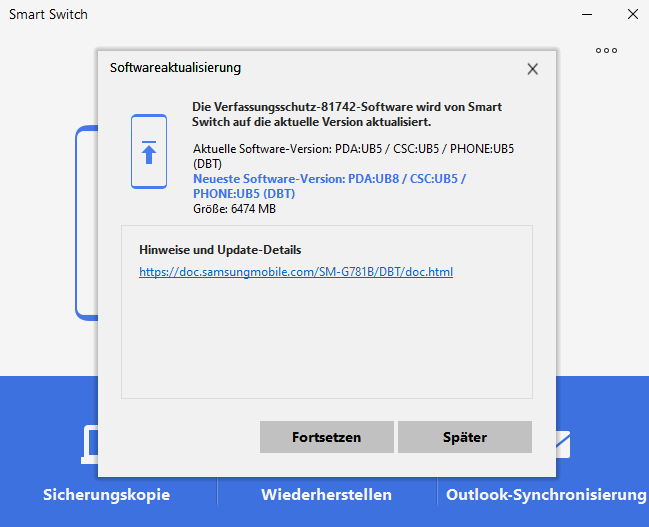The width and height of the screenshot is (649, 527).
Task: Click the 'Aktuelle Software-Version' line
Action: [x=353, y=156]
